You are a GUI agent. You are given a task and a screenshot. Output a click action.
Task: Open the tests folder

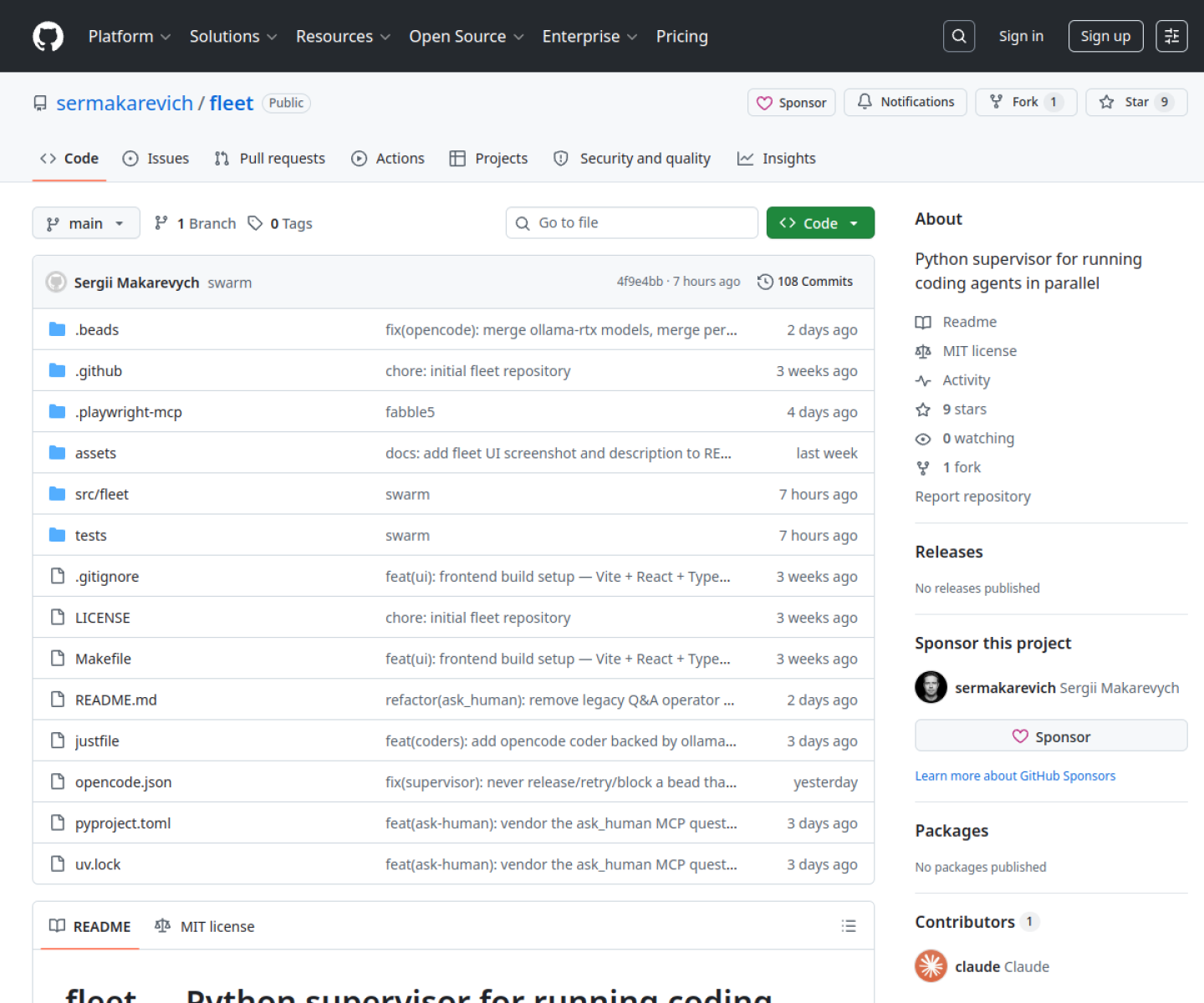(x=91, y=535)
